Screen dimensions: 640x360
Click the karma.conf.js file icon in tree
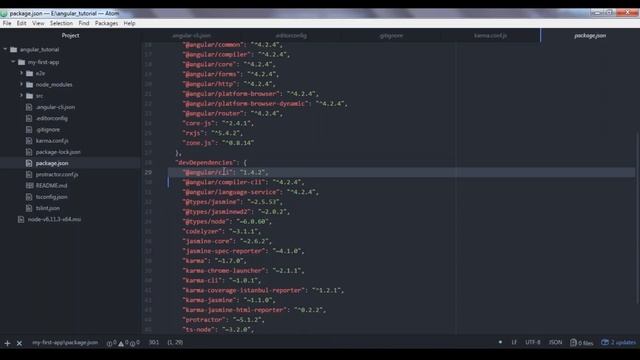29,140
